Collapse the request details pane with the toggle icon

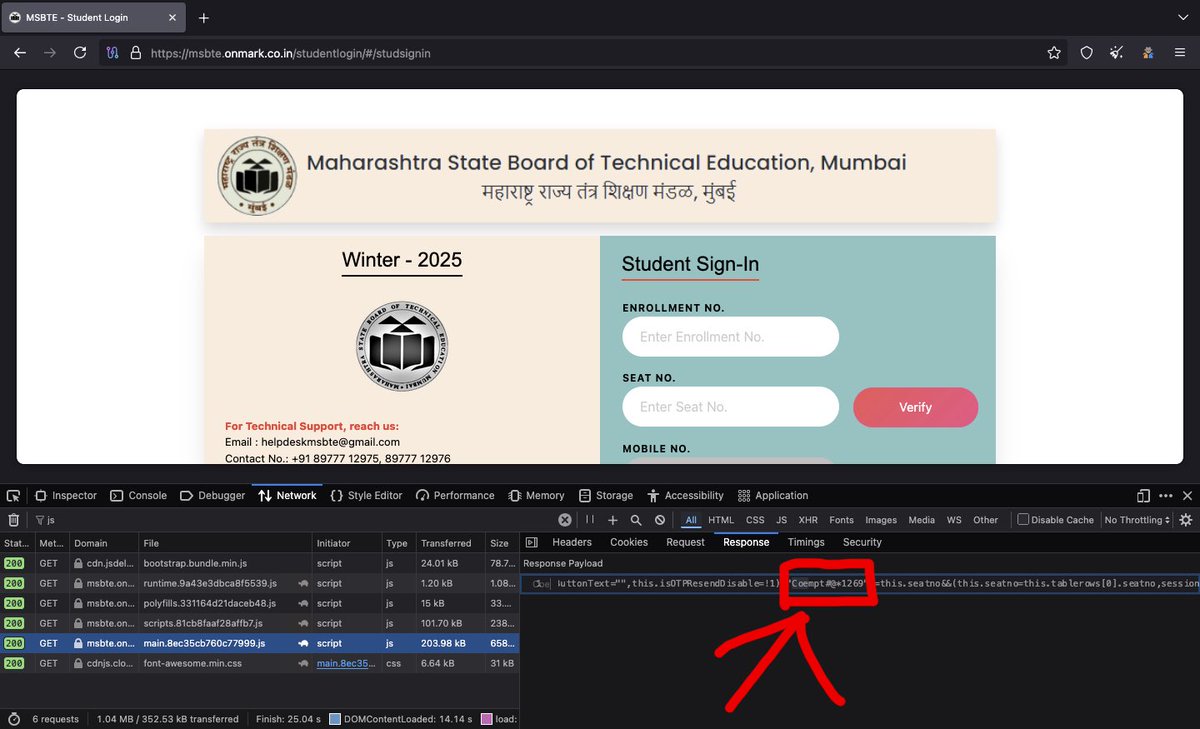click(x=531, y=542)
